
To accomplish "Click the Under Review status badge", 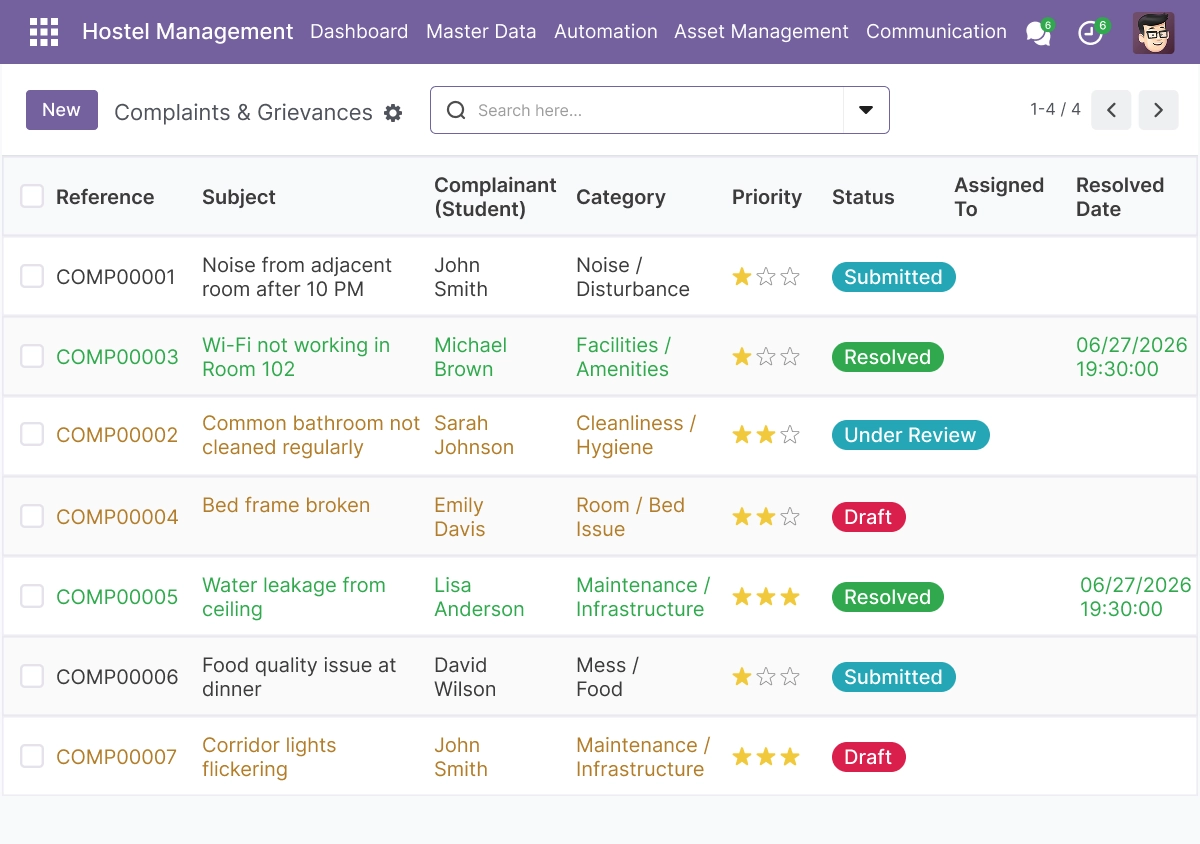I will click(910, 435).
